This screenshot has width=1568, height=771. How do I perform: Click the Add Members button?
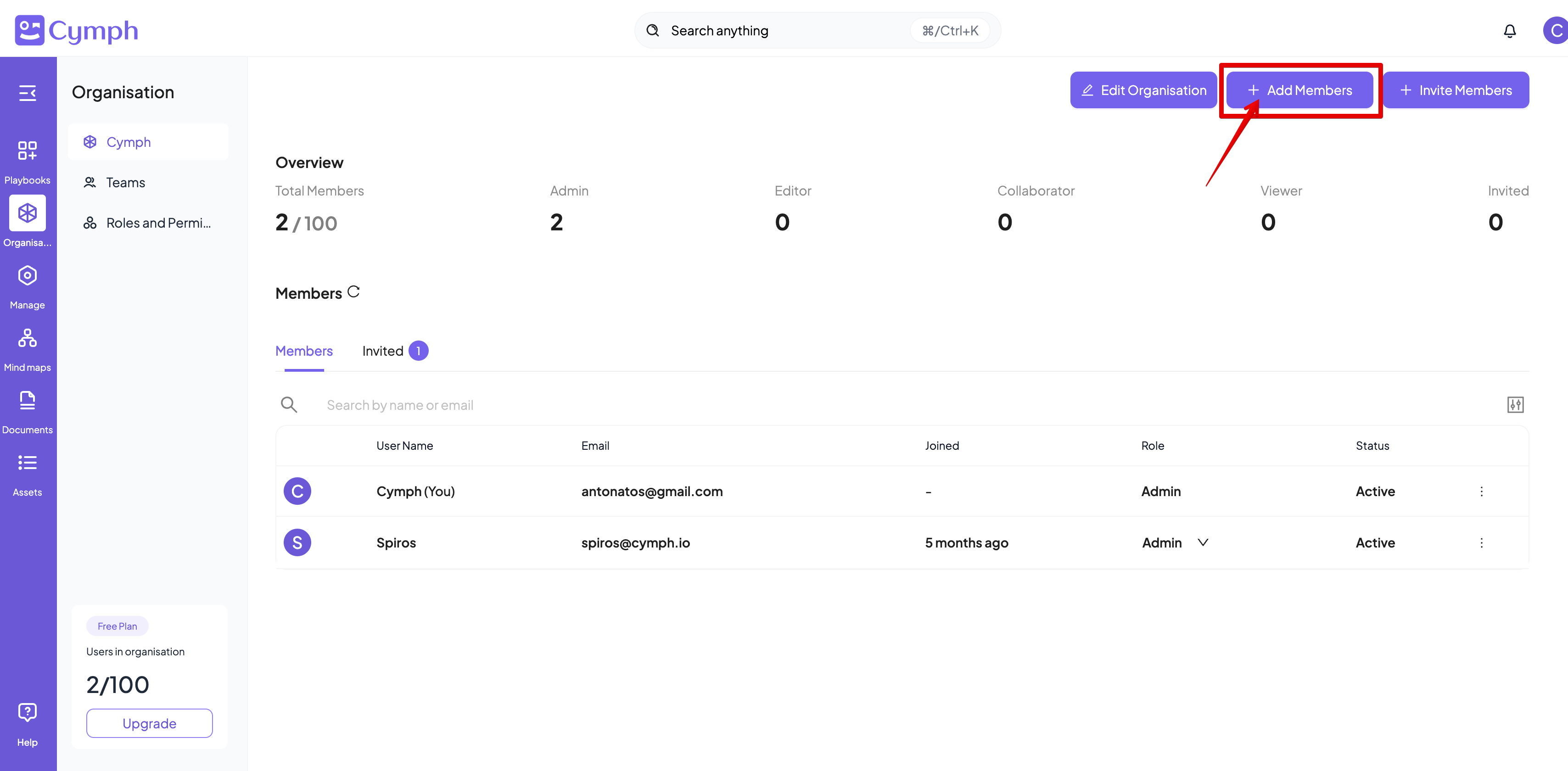coord(1299,90)
